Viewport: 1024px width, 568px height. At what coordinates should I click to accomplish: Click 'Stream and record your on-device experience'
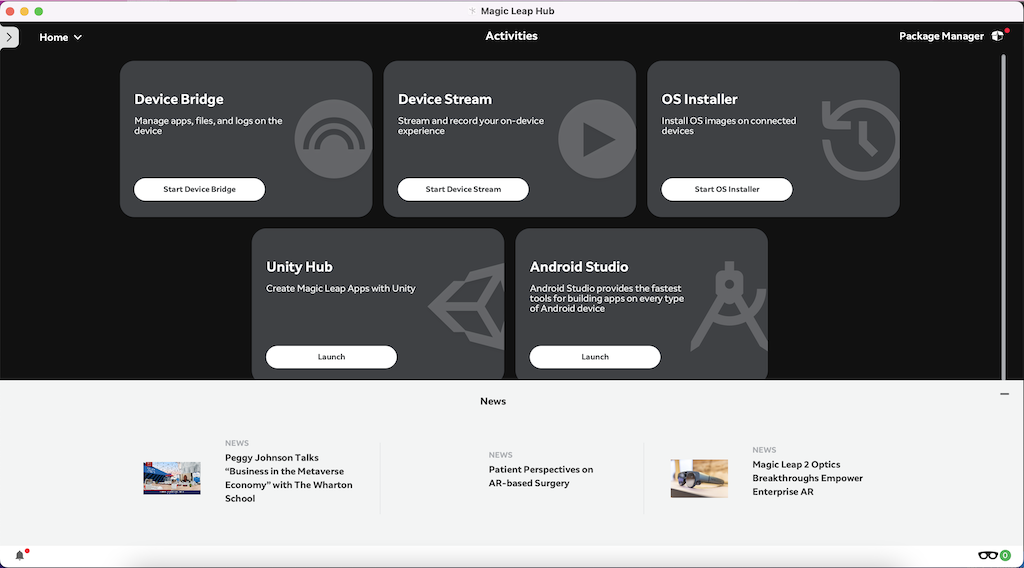point(471,126)
